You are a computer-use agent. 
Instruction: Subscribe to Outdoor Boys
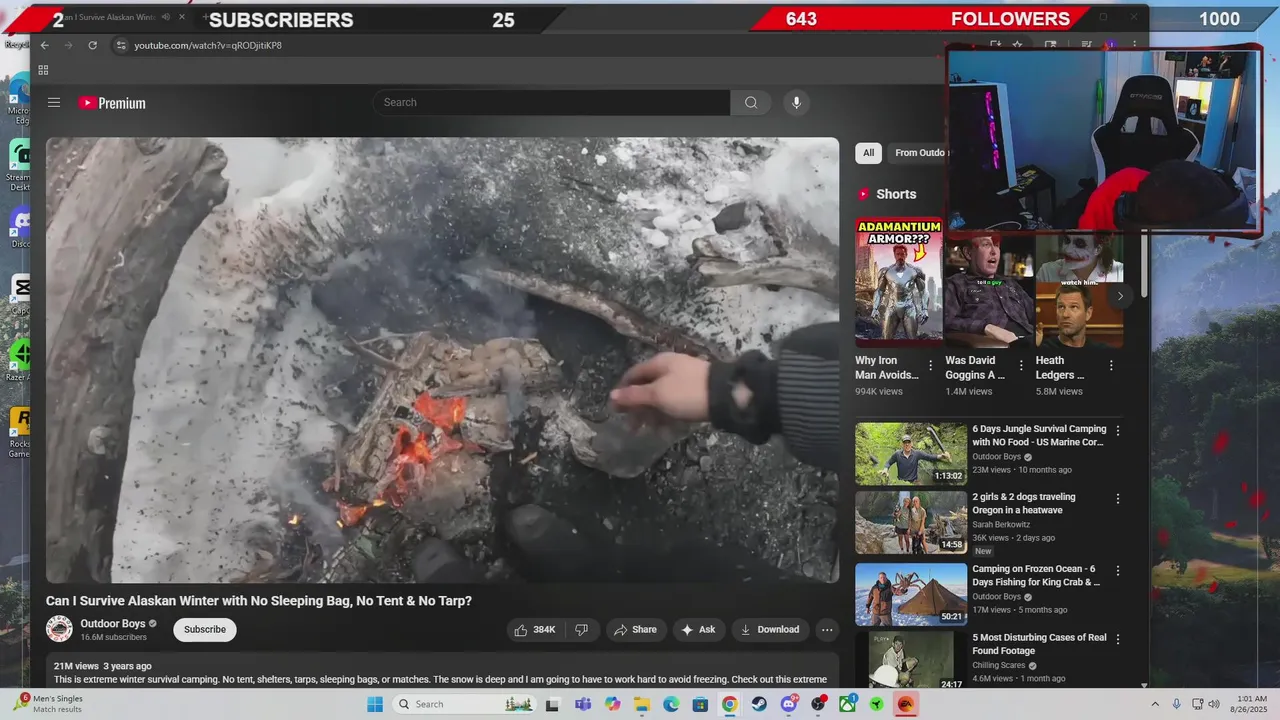[x=205, y=629]
